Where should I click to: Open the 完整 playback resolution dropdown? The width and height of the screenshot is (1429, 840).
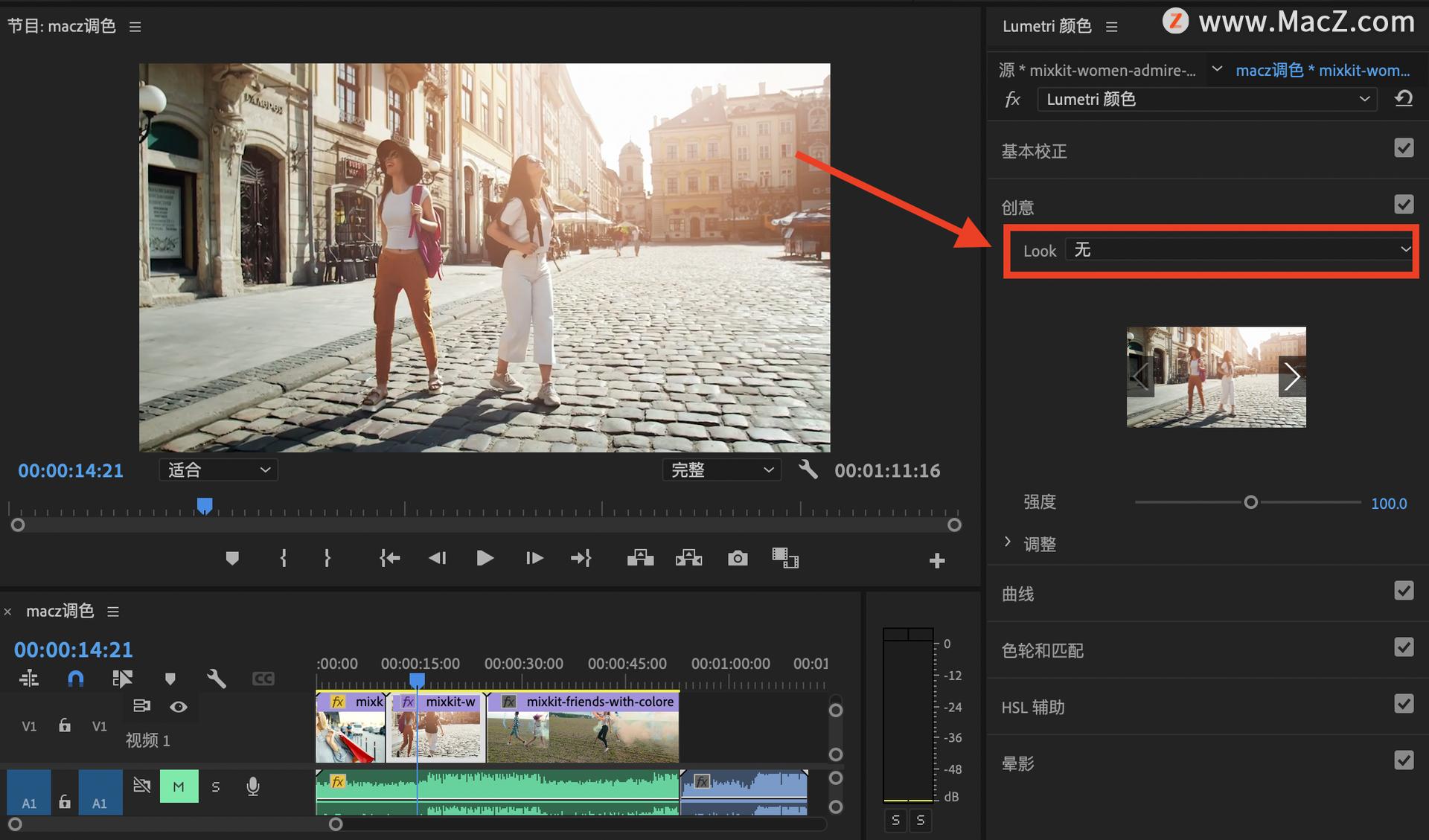(x=721, y=469)
